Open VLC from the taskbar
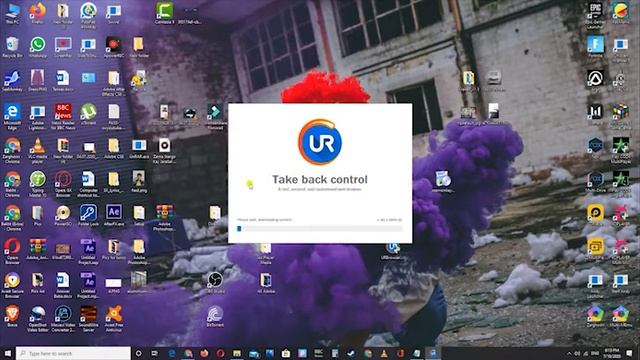640x360 pixels. [384, 353]
